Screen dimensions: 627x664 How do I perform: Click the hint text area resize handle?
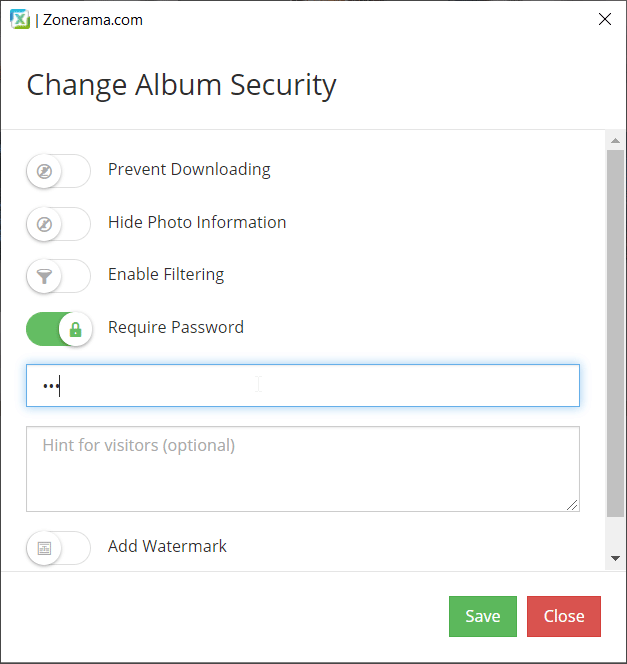click(x=572, y=505)
